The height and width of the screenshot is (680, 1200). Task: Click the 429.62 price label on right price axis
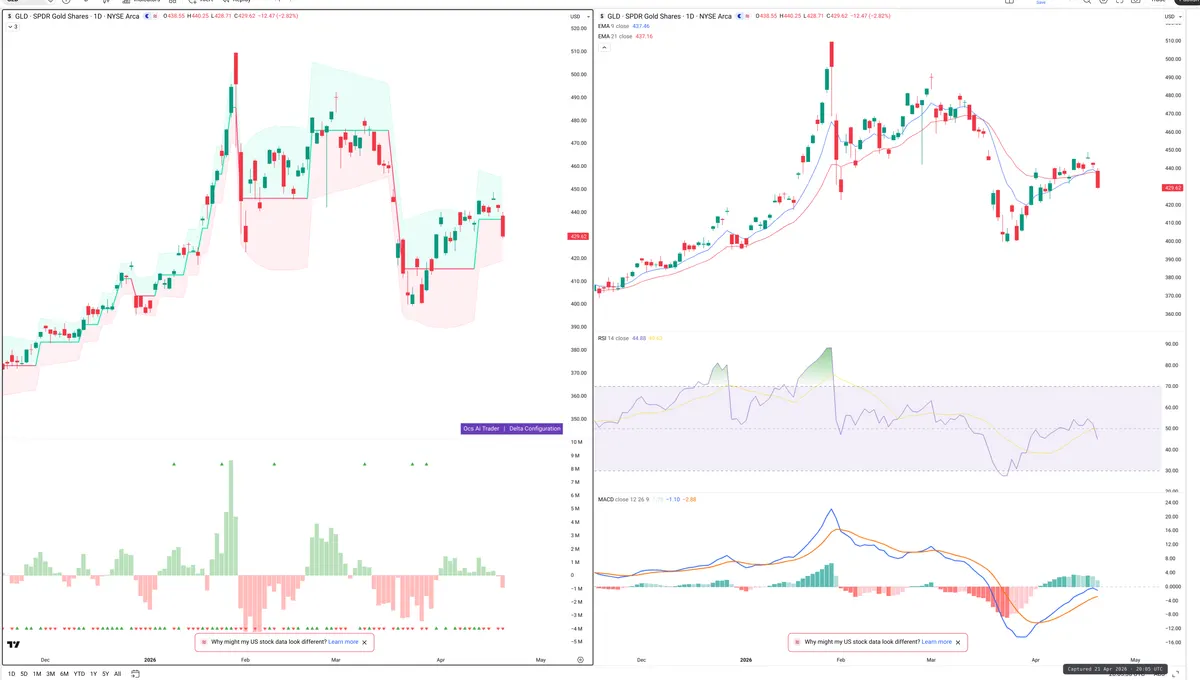coord(1173,188)
